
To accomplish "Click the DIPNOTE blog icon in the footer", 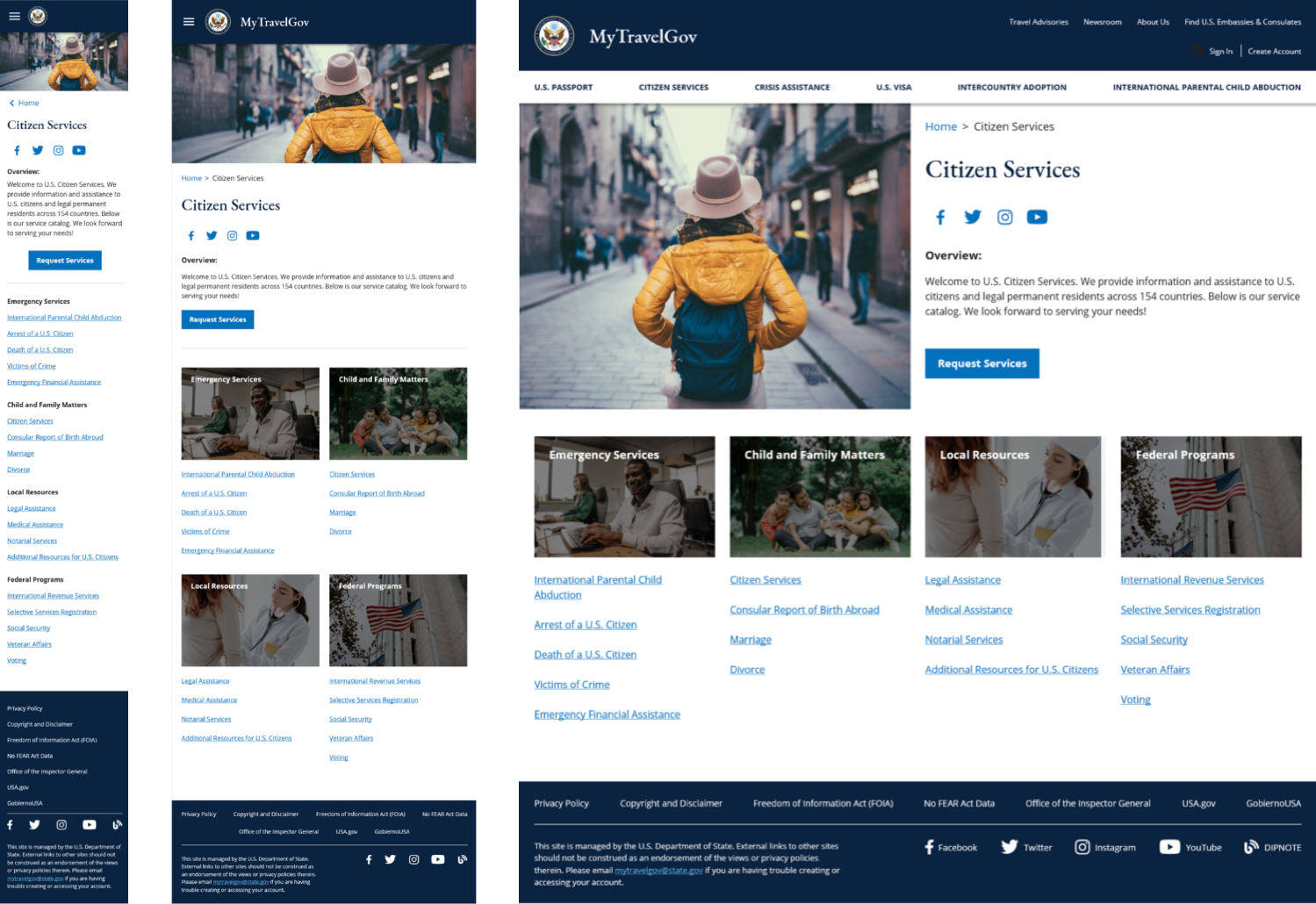I will 1253,846.
